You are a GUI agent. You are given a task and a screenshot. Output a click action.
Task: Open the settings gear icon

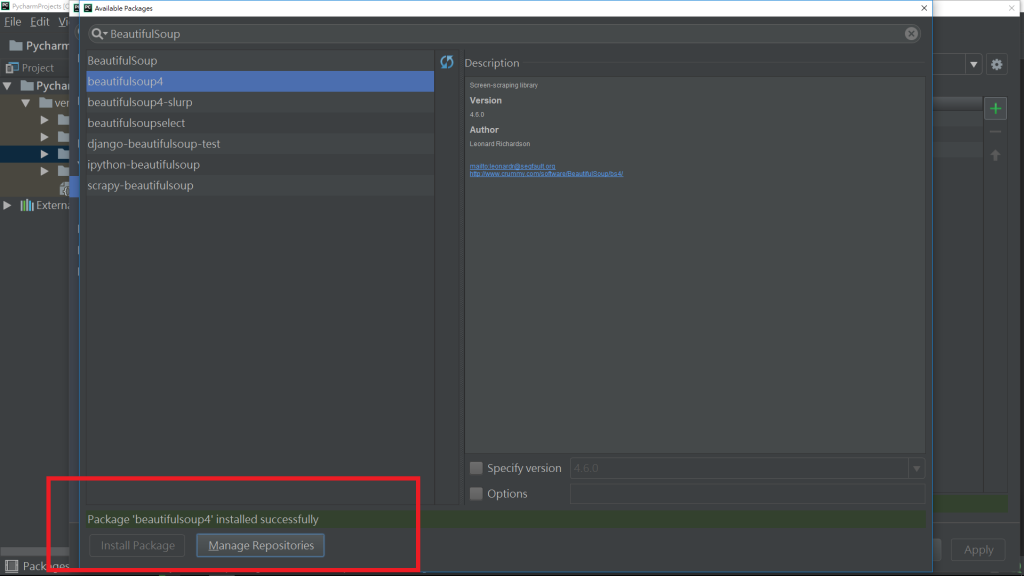click(997, 64)
